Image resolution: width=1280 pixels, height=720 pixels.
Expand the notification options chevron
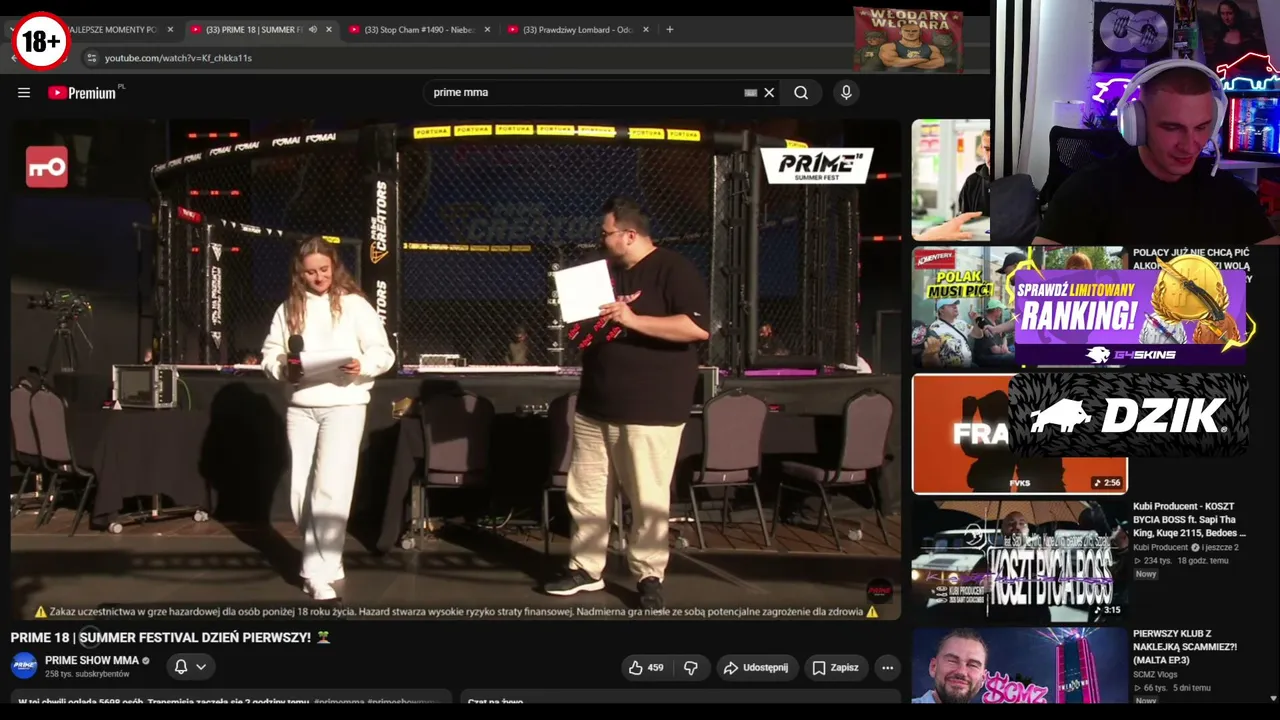[201, 666]
